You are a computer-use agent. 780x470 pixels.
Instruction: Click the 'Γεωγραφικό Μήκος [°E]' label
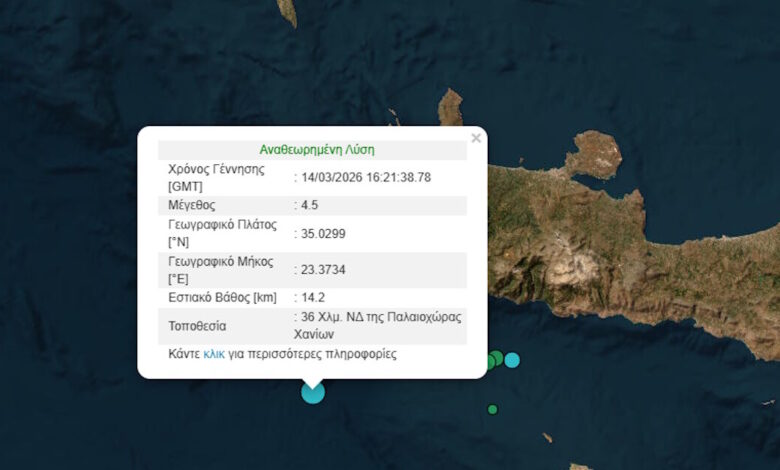click(x=220, y=270)
